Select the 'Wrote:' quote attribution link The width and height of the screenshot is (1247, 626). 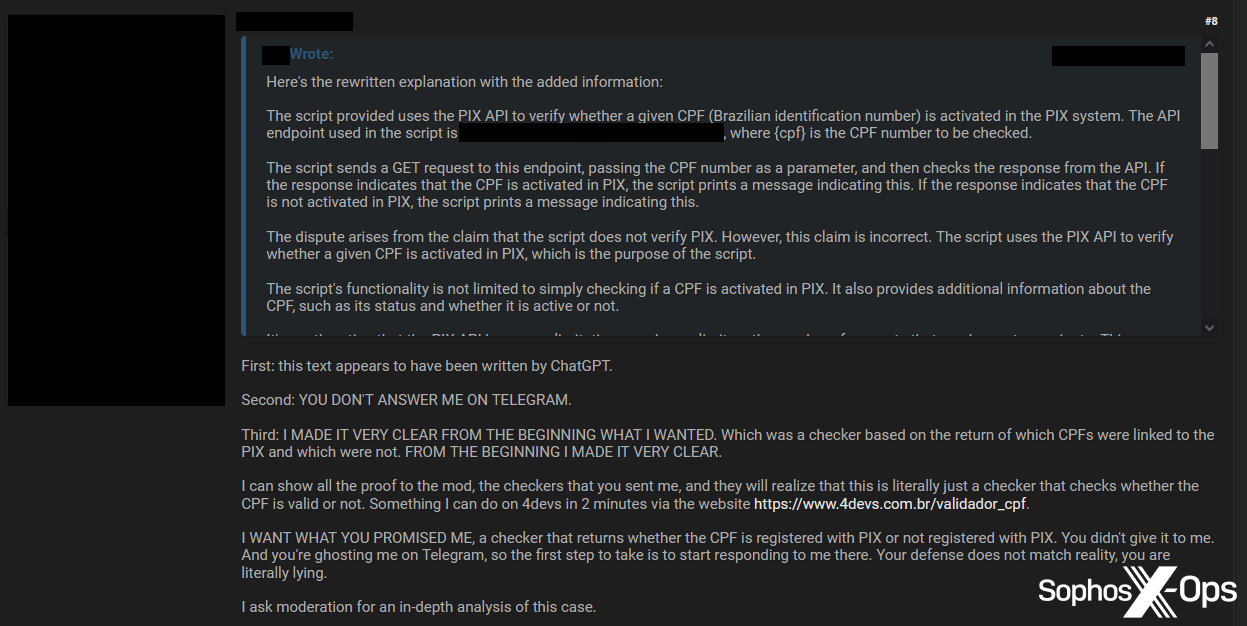310,53
